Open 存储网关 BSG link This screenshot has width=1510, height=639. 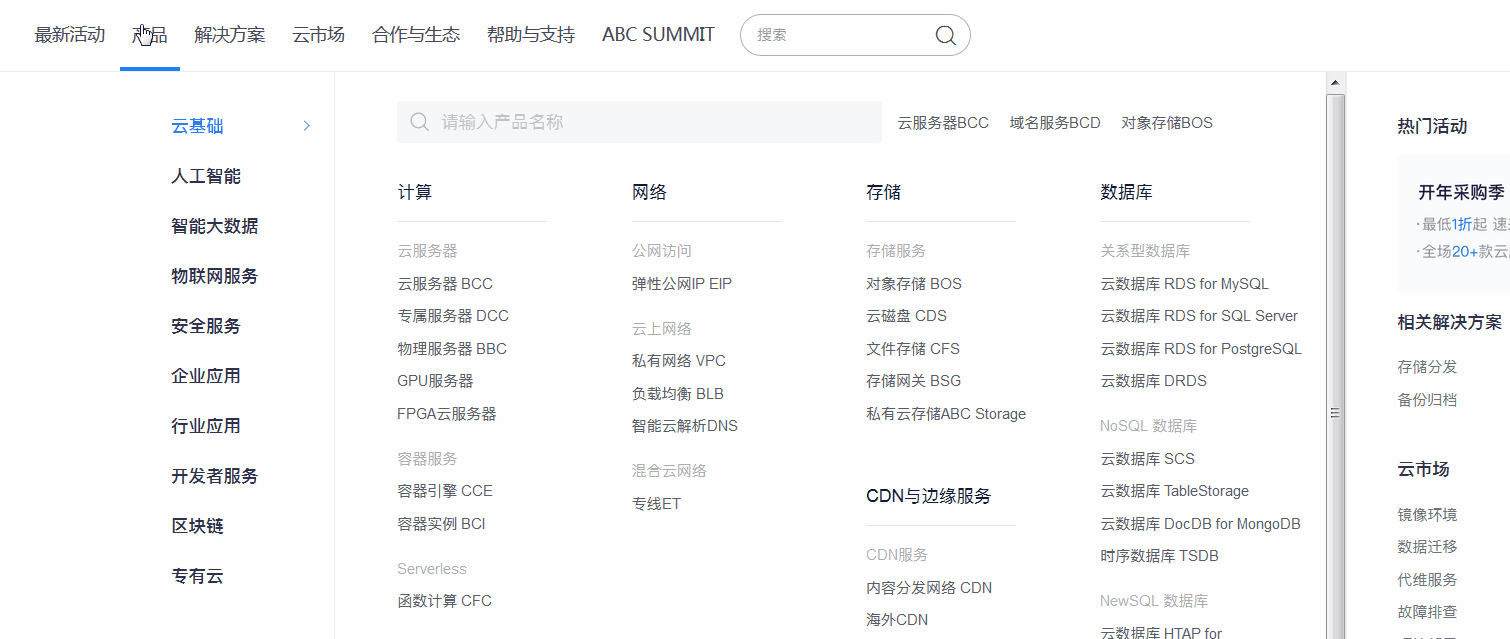point(913,381)
